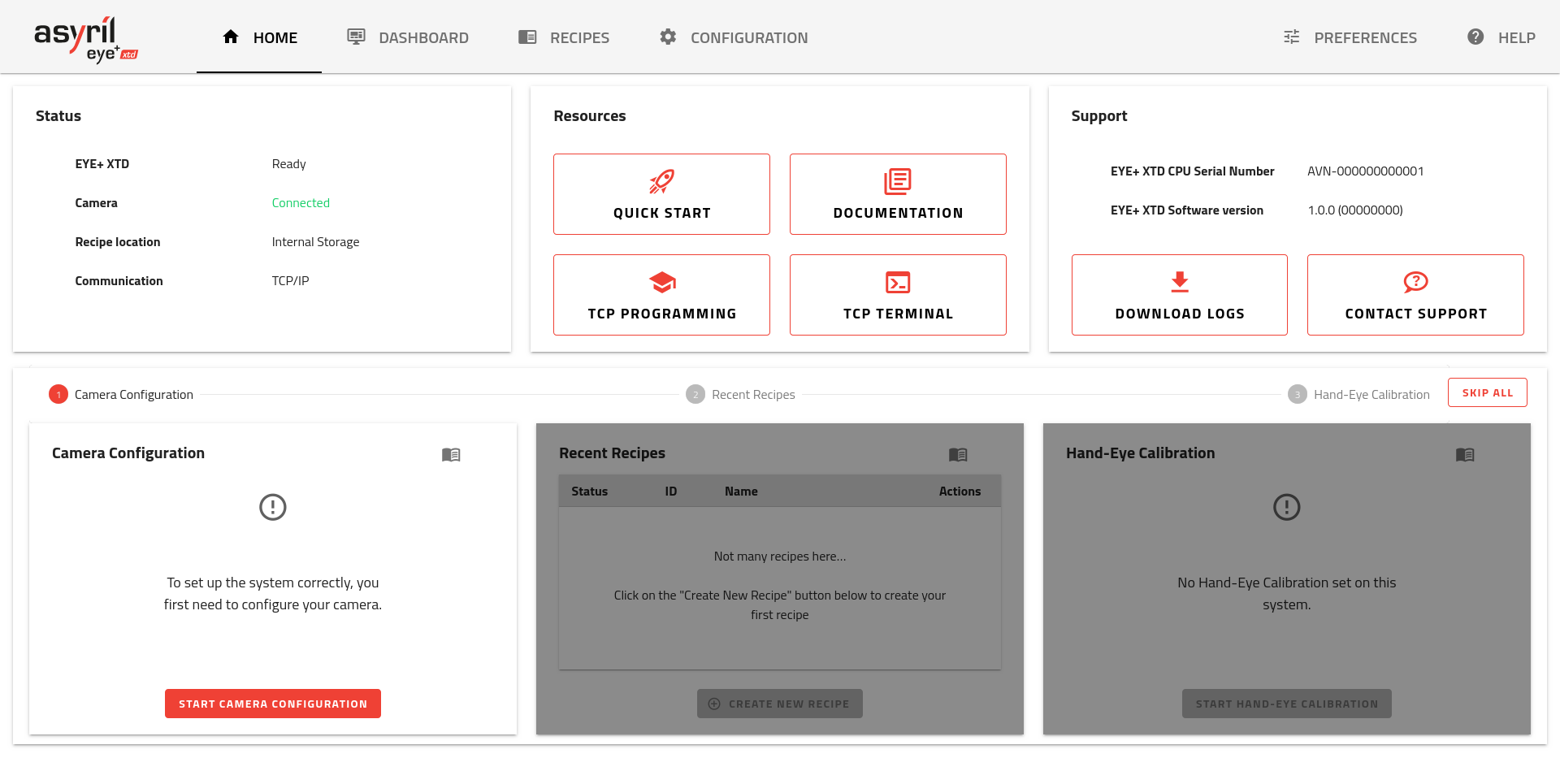Viewport: 1560px width, 784px height.
Task: Click the SKIP ALL button
Action: (1488, 392)
